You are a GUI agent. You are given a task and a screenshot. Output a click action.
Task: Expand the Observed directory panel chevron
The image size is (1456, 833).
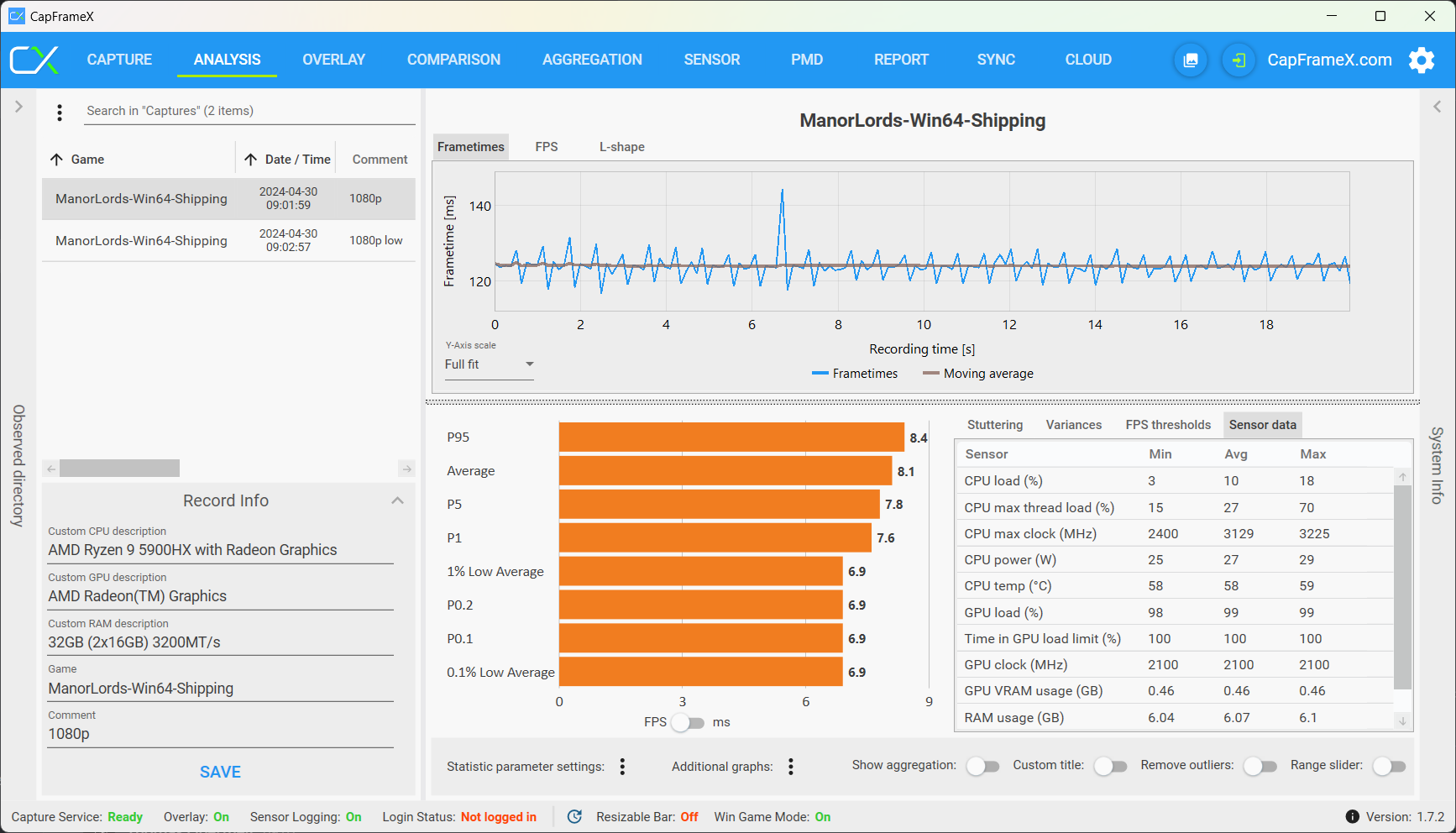coord(18,107)
